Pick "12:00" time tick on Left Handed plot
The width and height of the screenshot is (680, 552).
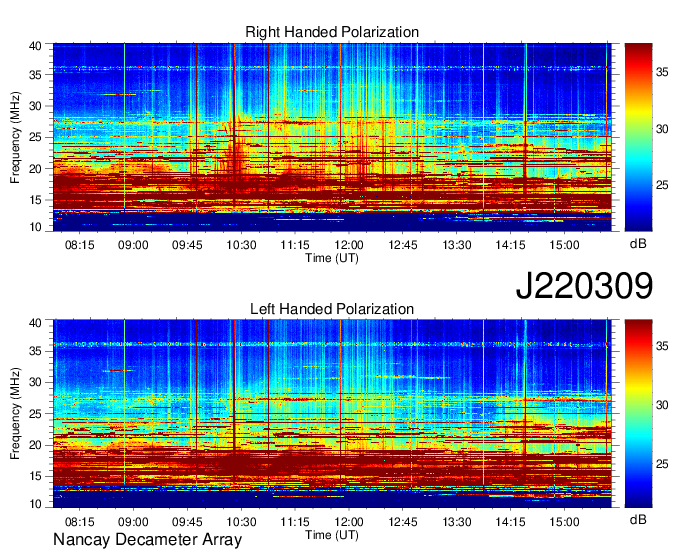(x=349, y=522)
